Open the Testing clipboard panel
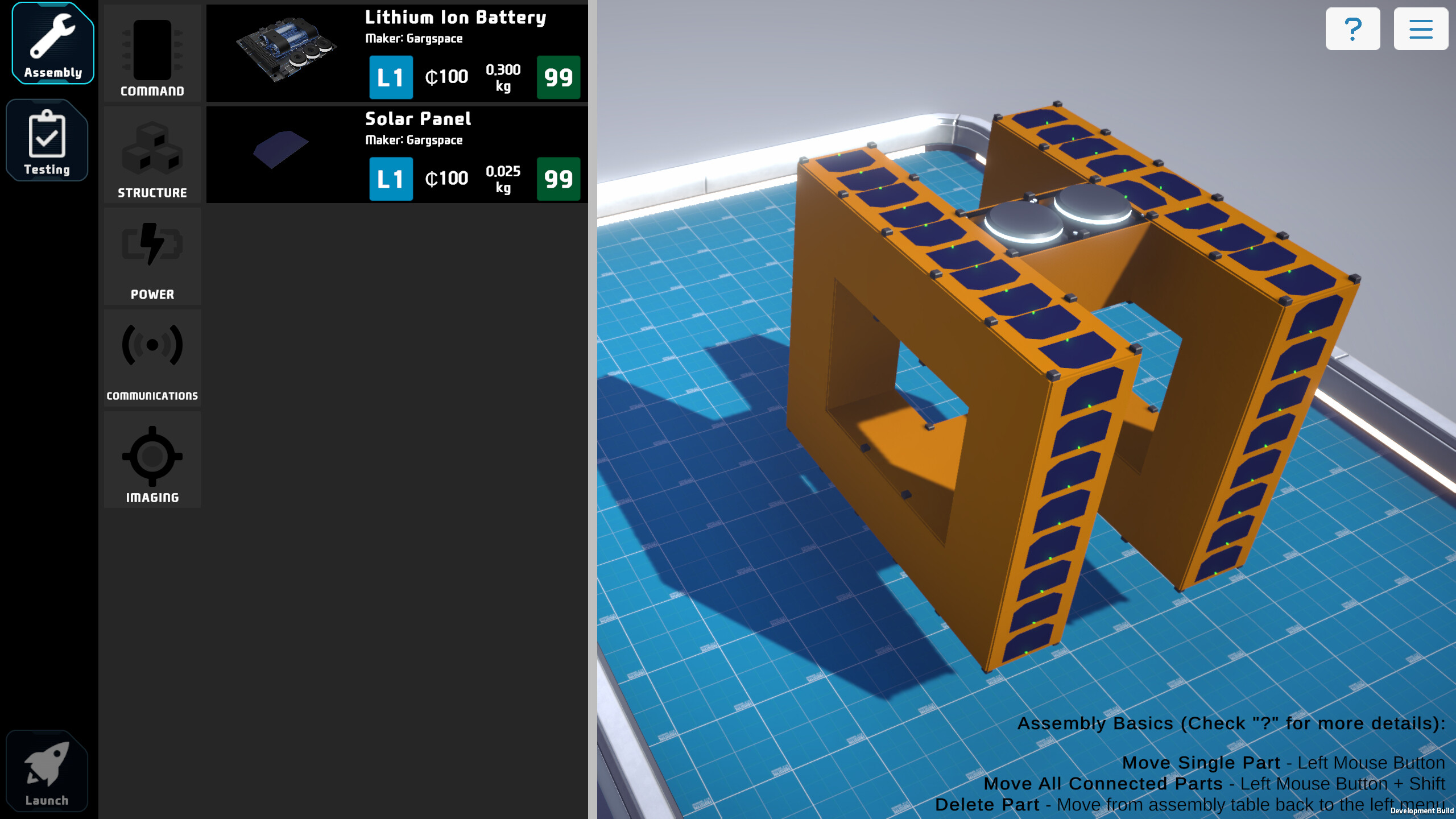This screenshot has width=1456, height=819. 48,139
